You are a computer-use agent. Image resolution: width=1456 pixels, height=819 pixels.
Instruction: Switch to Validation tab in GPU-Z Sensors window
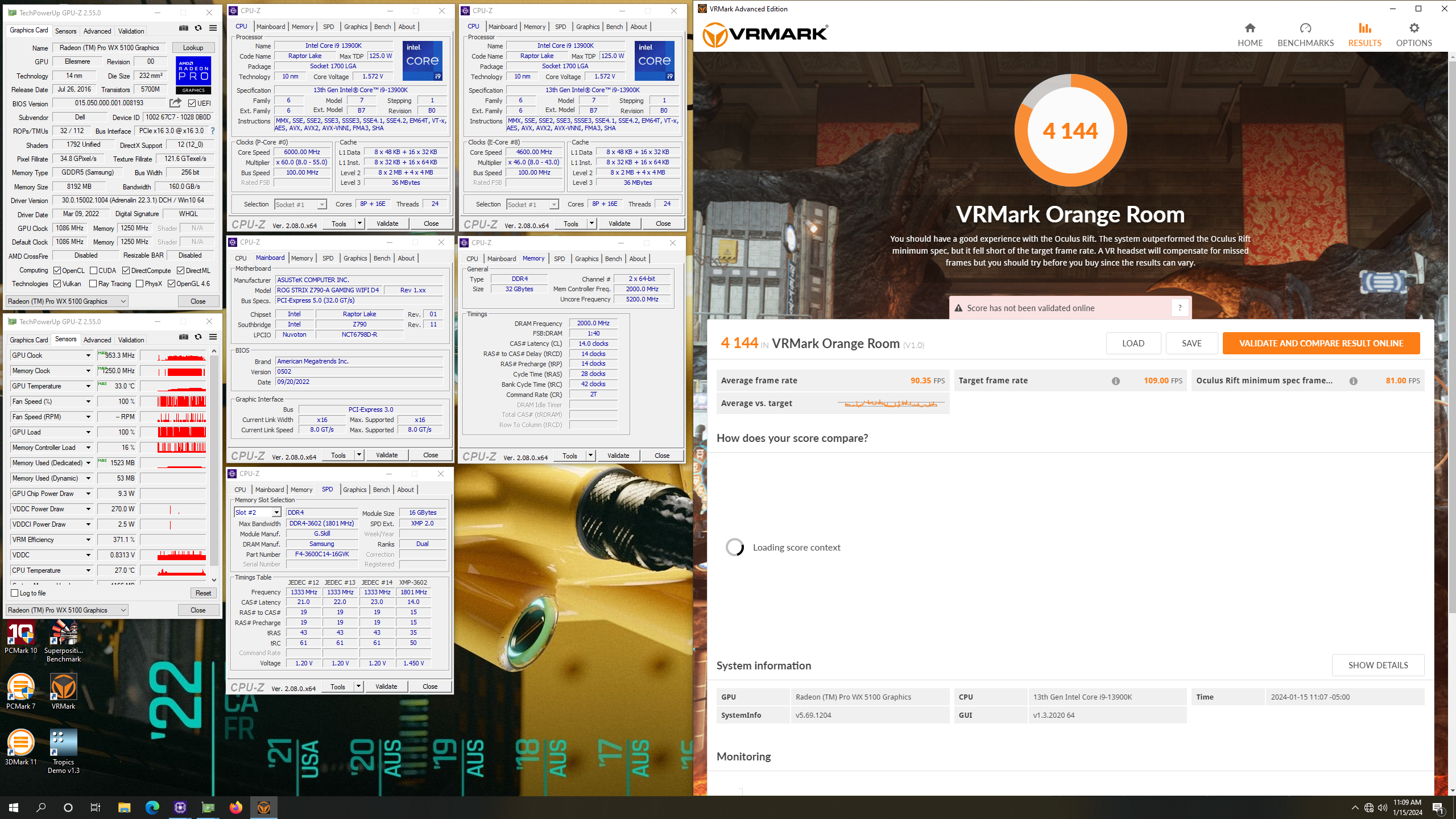131,340
